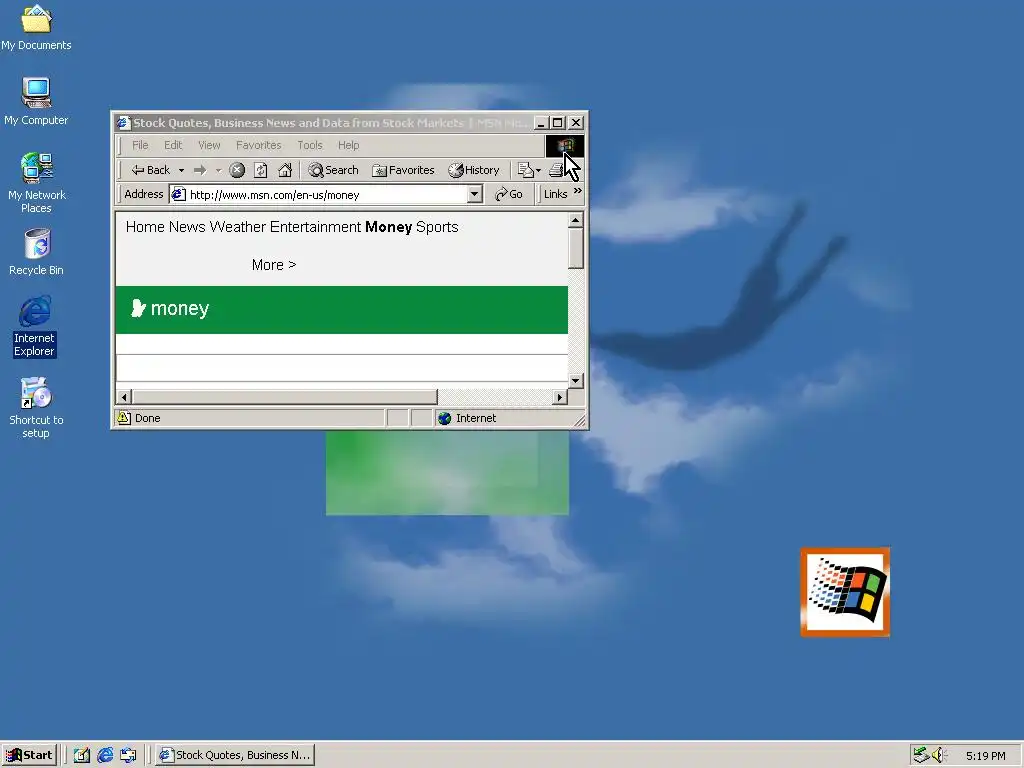Click the Stock Quotes taskbar button
The width and height of the screenshot is (1024, 768).
(x=236, y=755)
